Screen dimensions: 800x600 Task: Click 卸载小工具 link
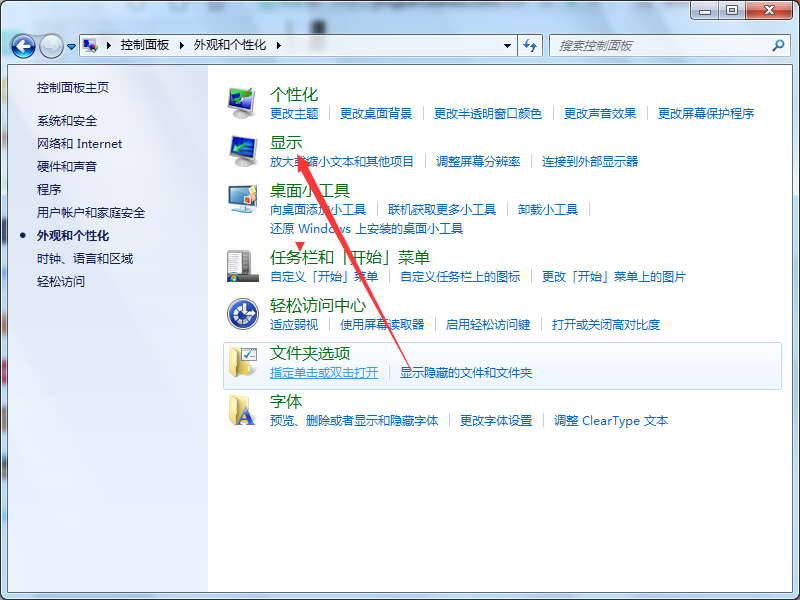(x=548, y=210)
